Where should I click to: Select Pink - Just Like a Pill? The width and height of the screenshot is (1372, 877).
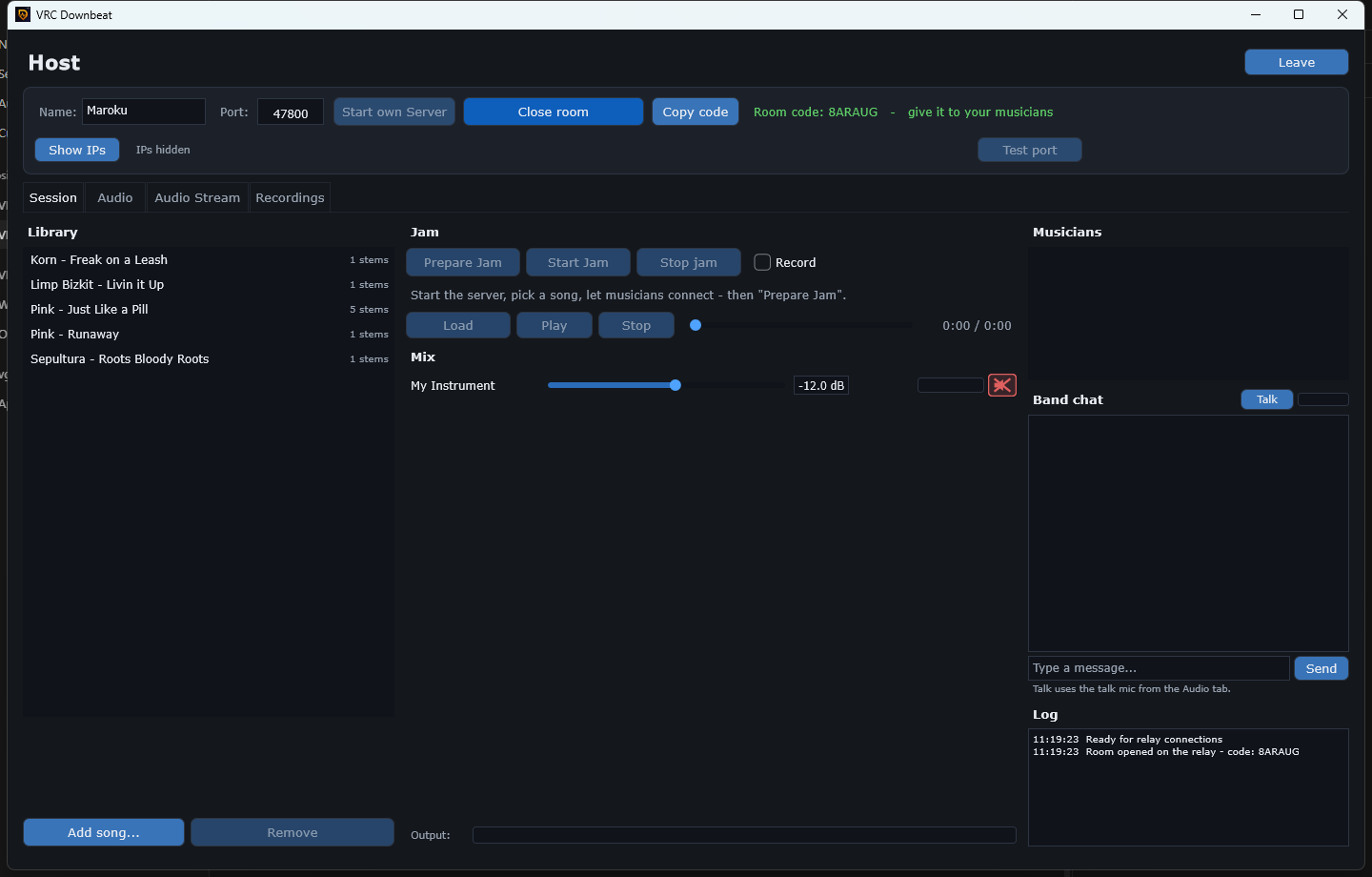pyautogui.click(x=209, y=309)
